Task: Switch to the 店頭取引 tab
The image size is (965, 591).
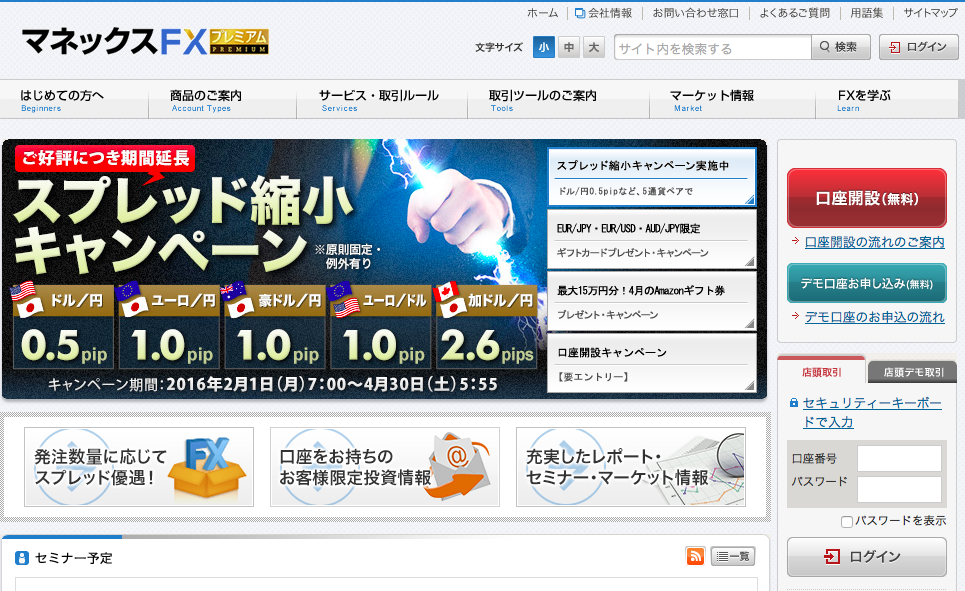Action: point(821,371)
